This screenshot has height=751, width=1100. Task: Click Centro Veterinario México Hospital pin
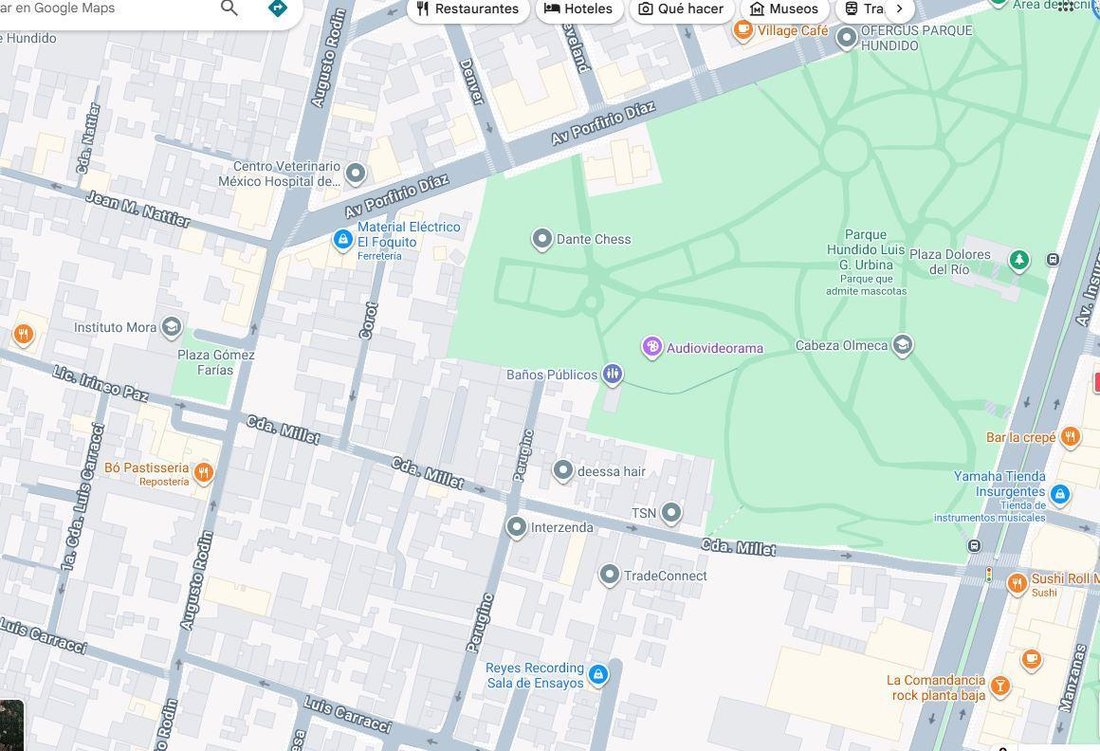tap(356, 173)
